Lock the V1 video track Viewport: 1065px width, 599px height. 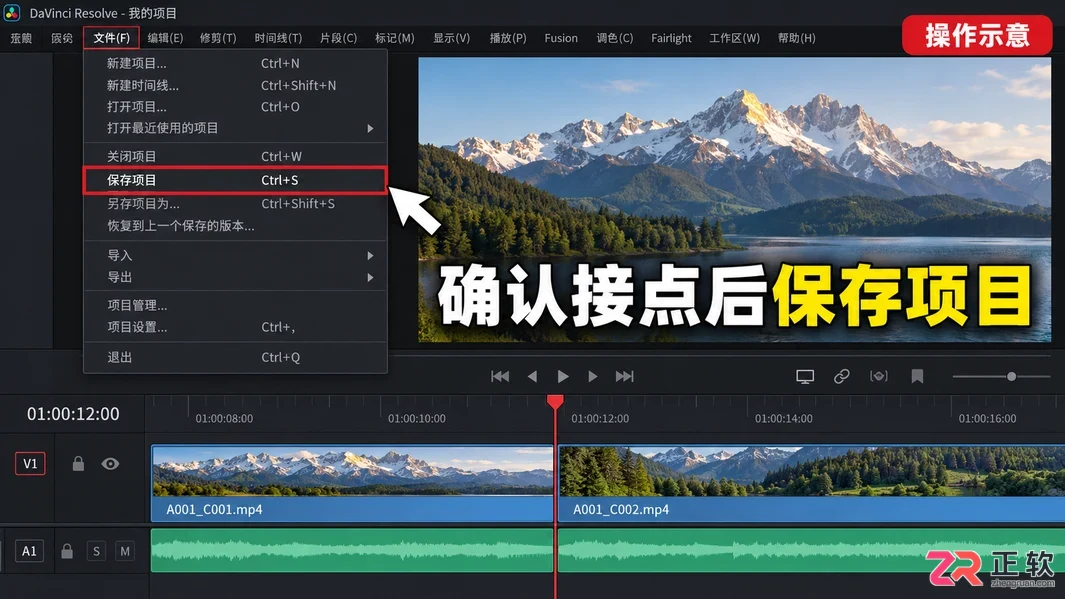tap(78, 464)
